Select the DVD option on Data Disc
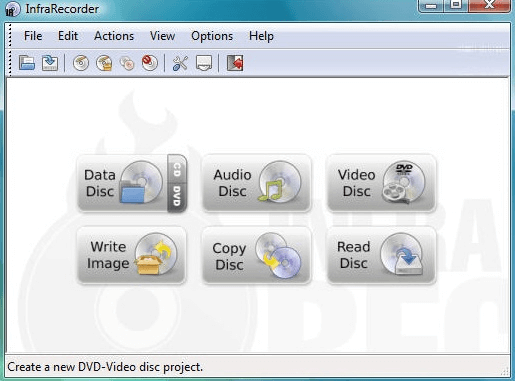The image size is (515, 381). click(x=177, y=197)
